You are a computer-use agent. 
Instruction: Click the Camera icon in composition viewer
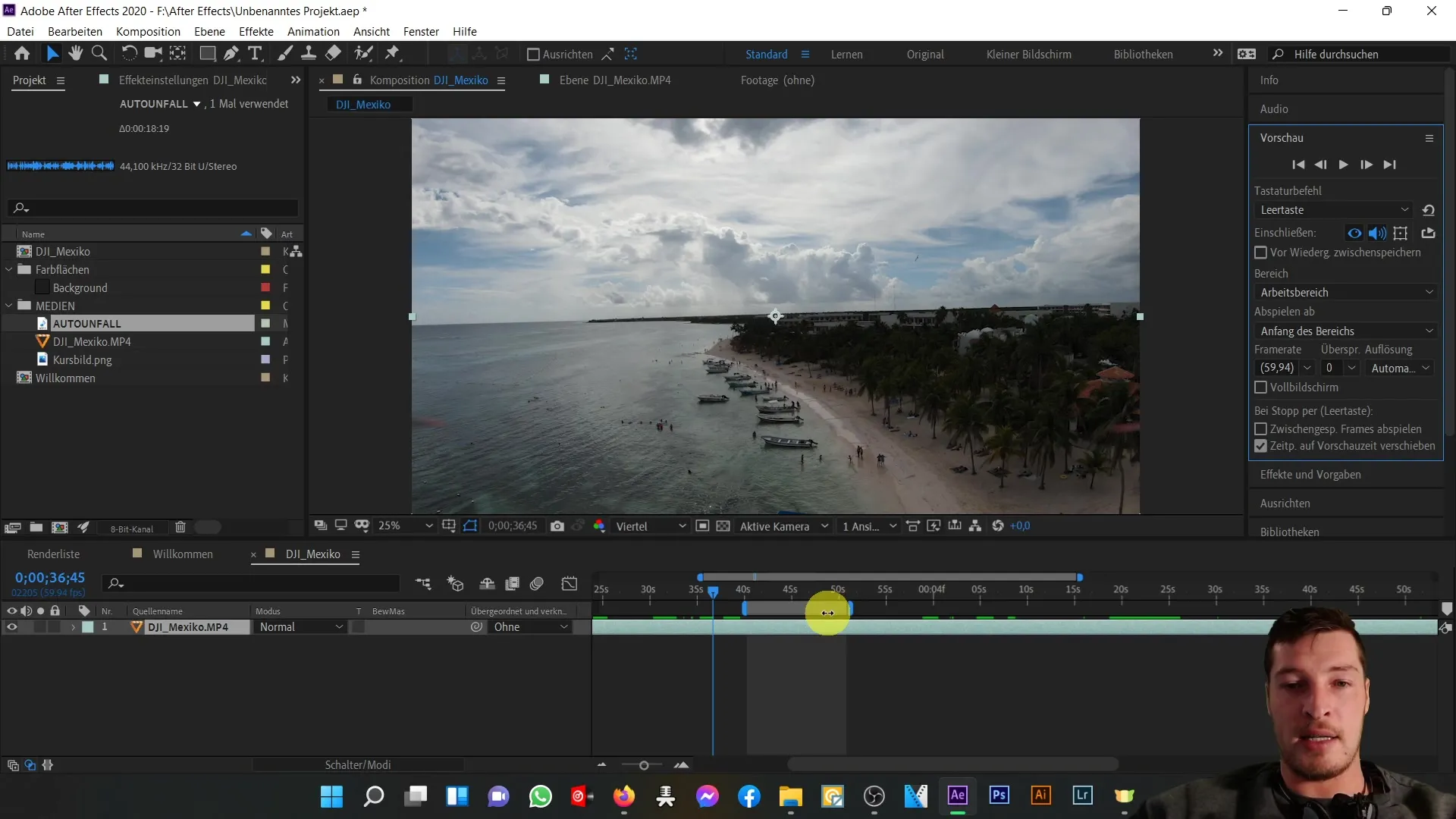click(557, 526)
